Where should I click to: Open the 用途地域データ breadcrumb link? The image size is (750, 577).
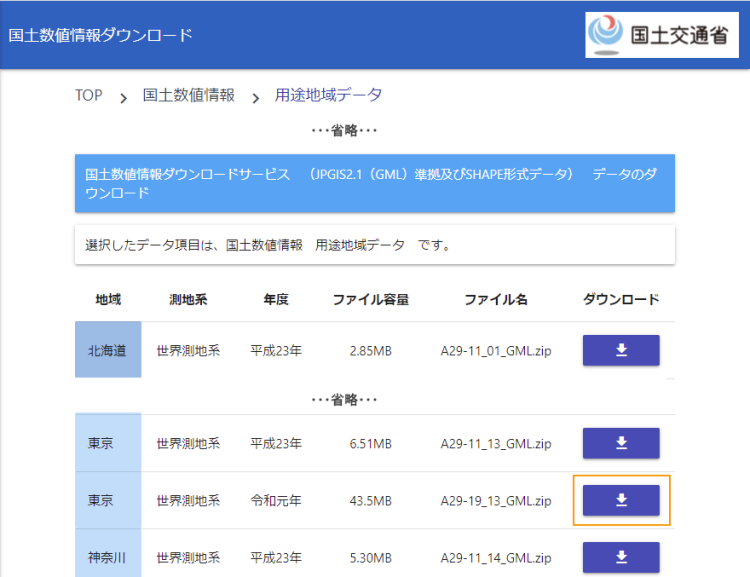pos(328,95)
